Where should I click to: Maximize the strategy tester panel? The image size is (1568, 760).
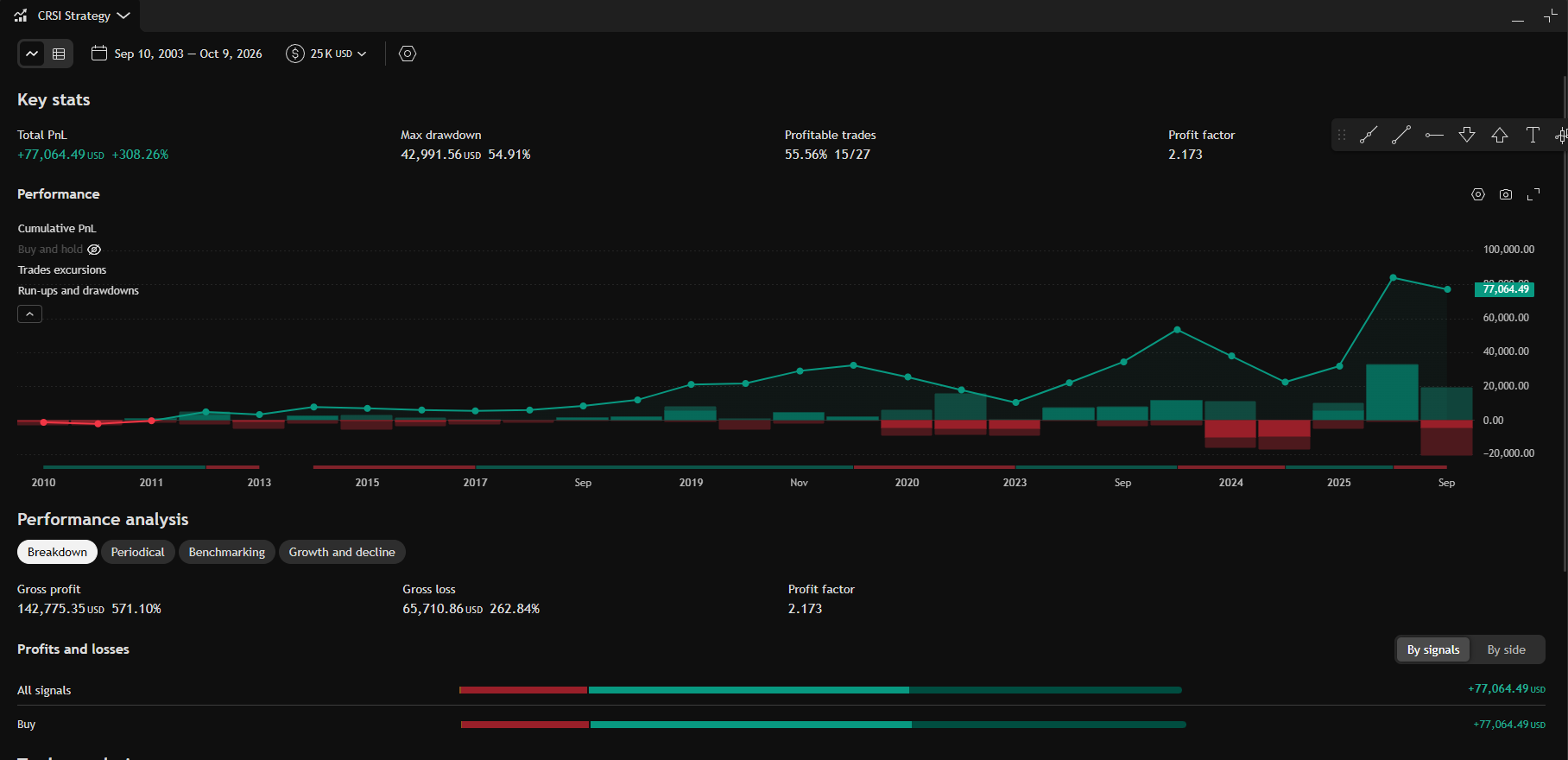pos(1550,16)
